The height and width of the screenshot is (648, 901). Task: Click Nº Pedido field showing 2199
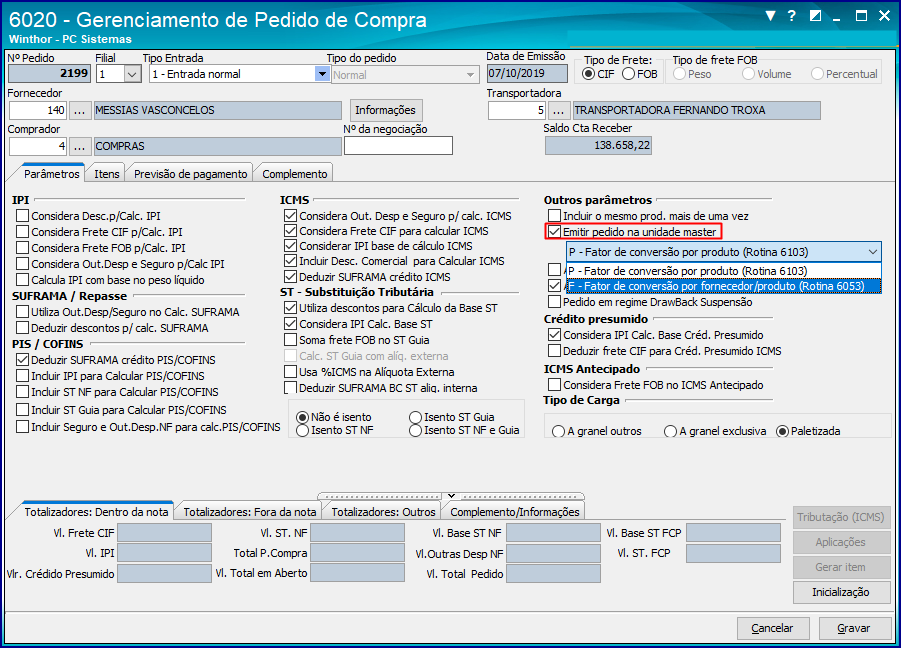pos(49,74)
